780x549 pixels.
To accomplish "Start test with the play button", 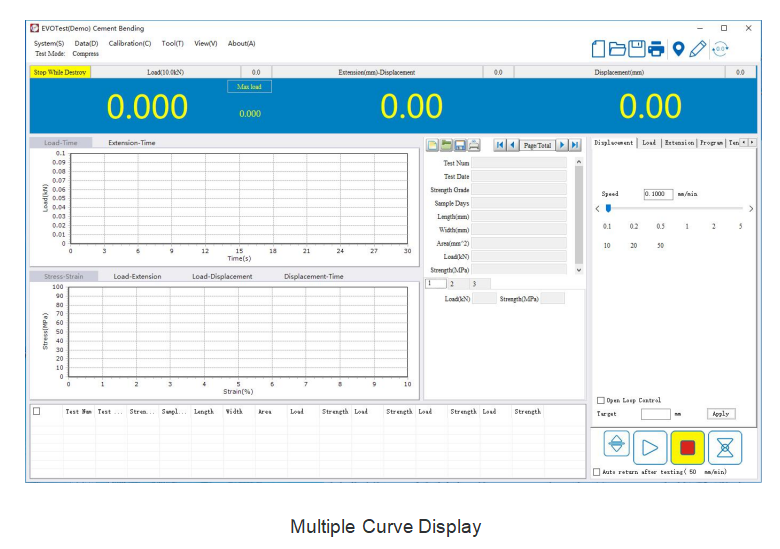I will pos(650,446).
